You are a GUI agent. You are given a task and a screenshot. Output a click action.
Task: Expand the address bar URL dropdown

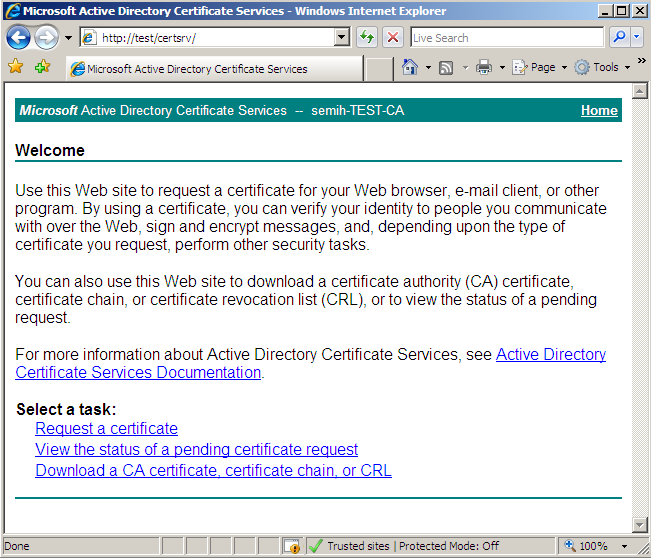tap(342, 38)
